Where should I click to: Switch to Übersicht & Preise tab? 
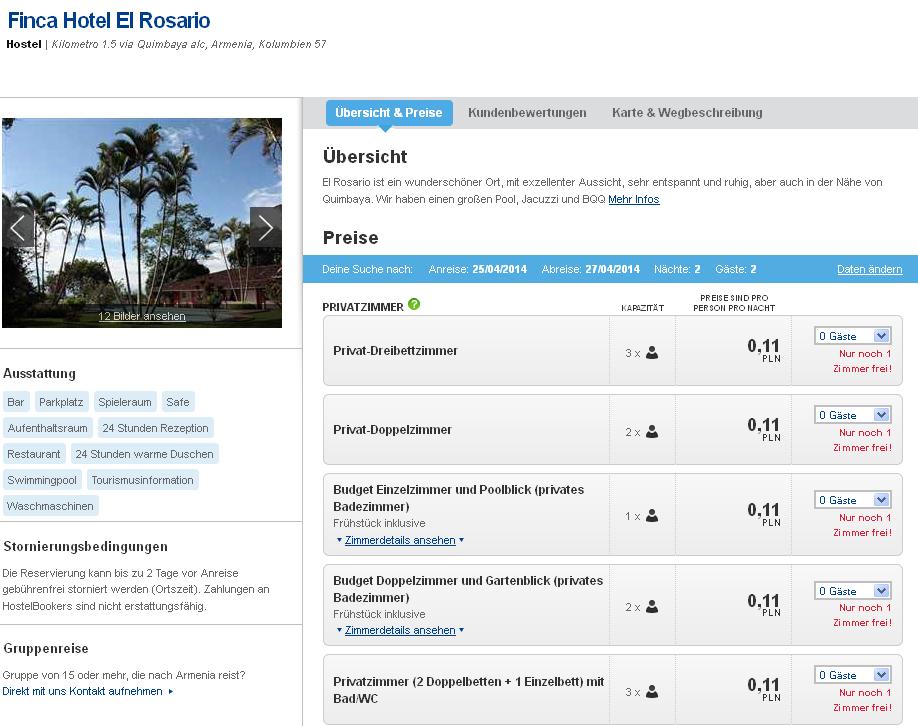click(x=389, y=113)
